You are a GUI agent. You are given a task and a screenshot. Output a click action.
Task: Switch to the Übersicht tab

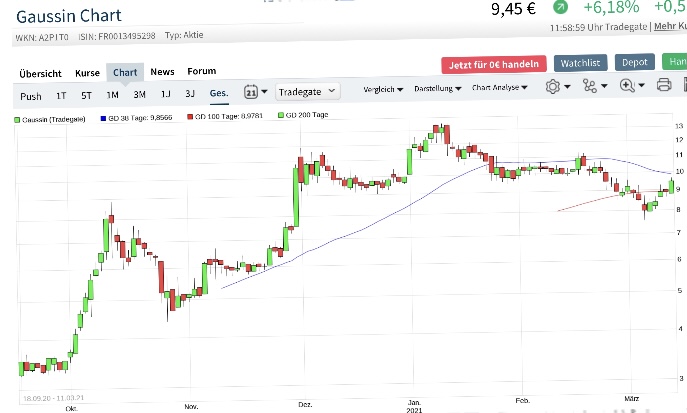click(41, 73)
